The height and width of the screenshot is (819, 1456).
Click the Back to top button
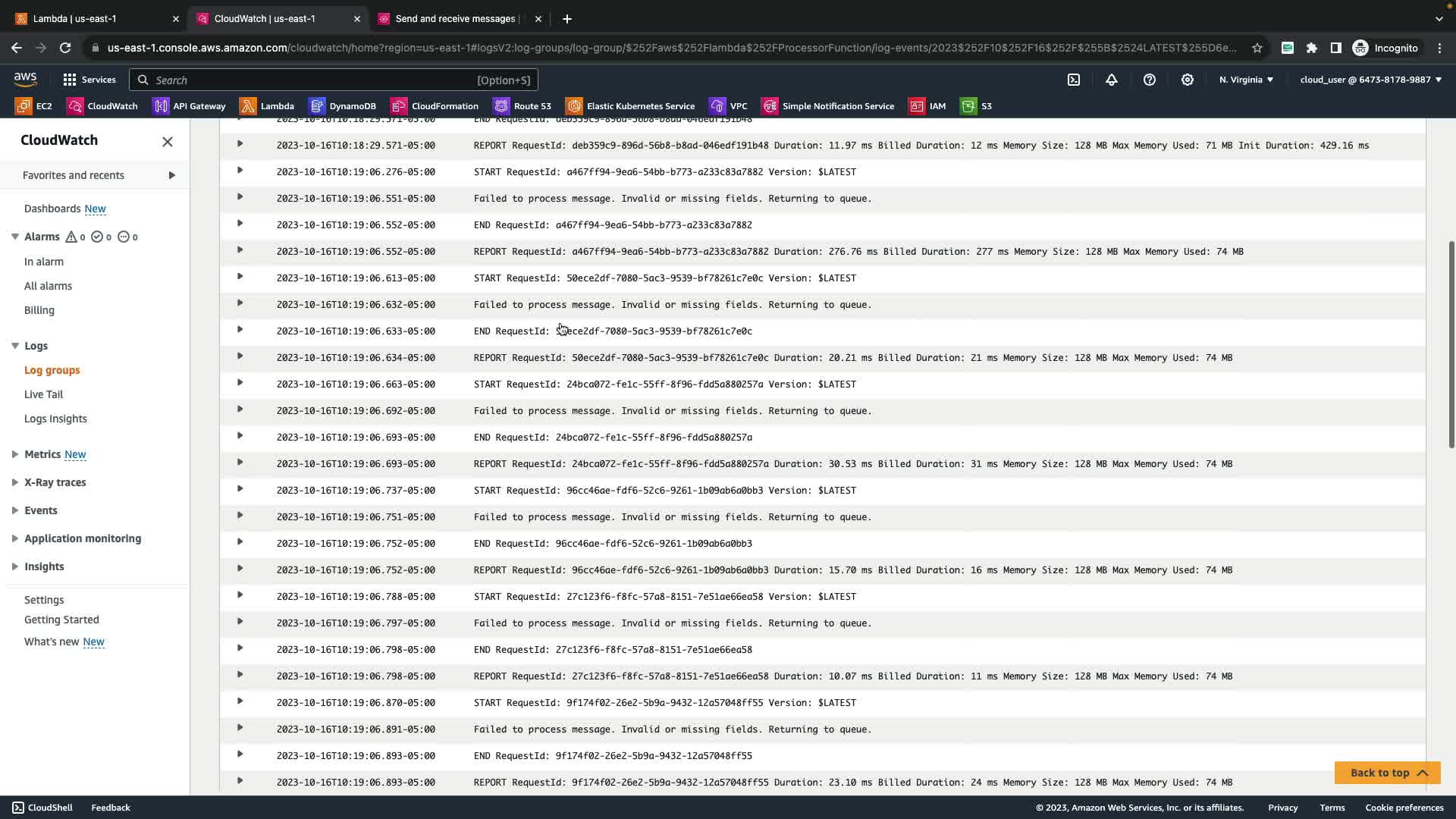pyautogui.click(x=1387, y=773)
